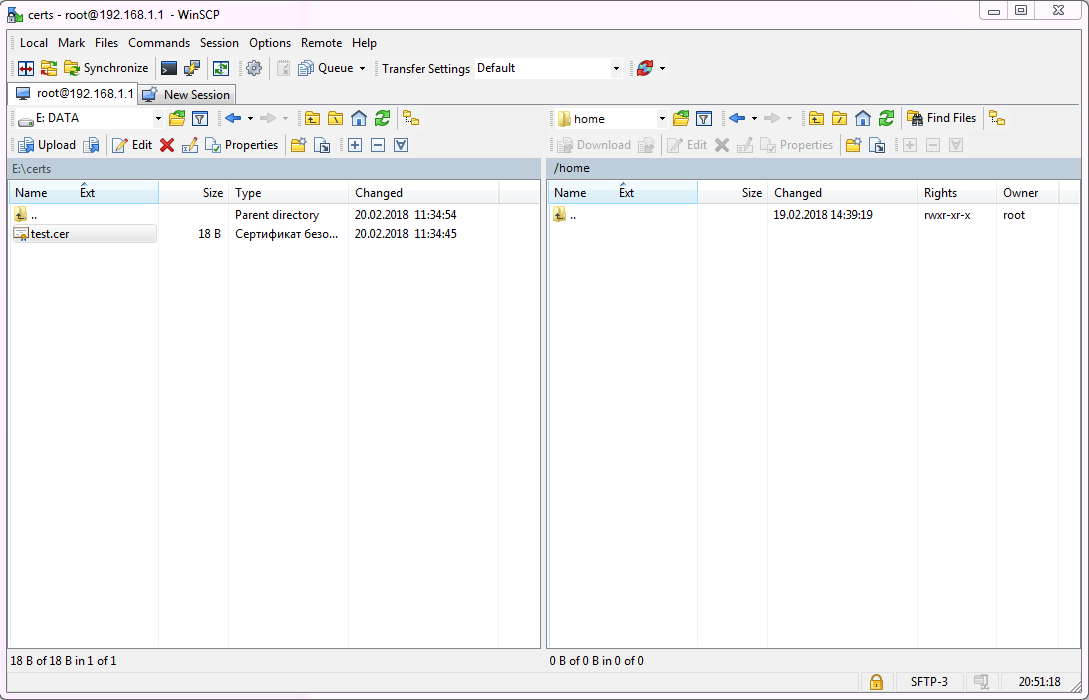Click the Keep Remote Directory up to Date icon
1089x700 pixels.
point(221,68)
